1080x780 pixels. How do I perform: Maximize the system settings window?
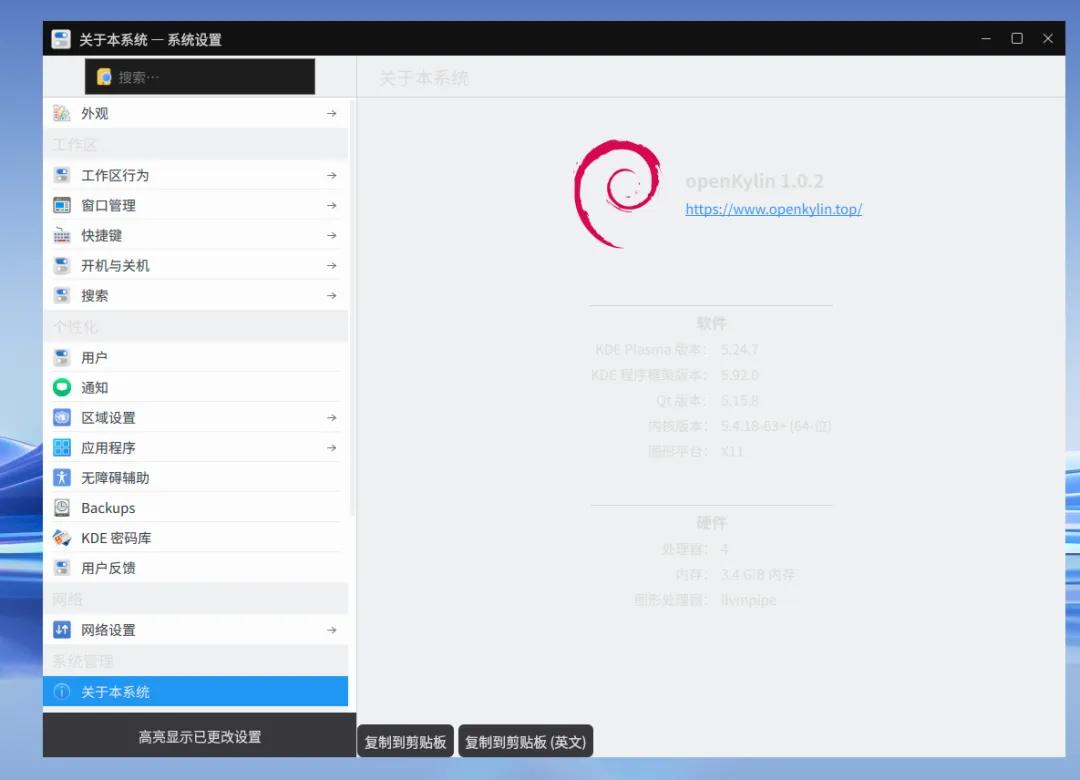1017,39
